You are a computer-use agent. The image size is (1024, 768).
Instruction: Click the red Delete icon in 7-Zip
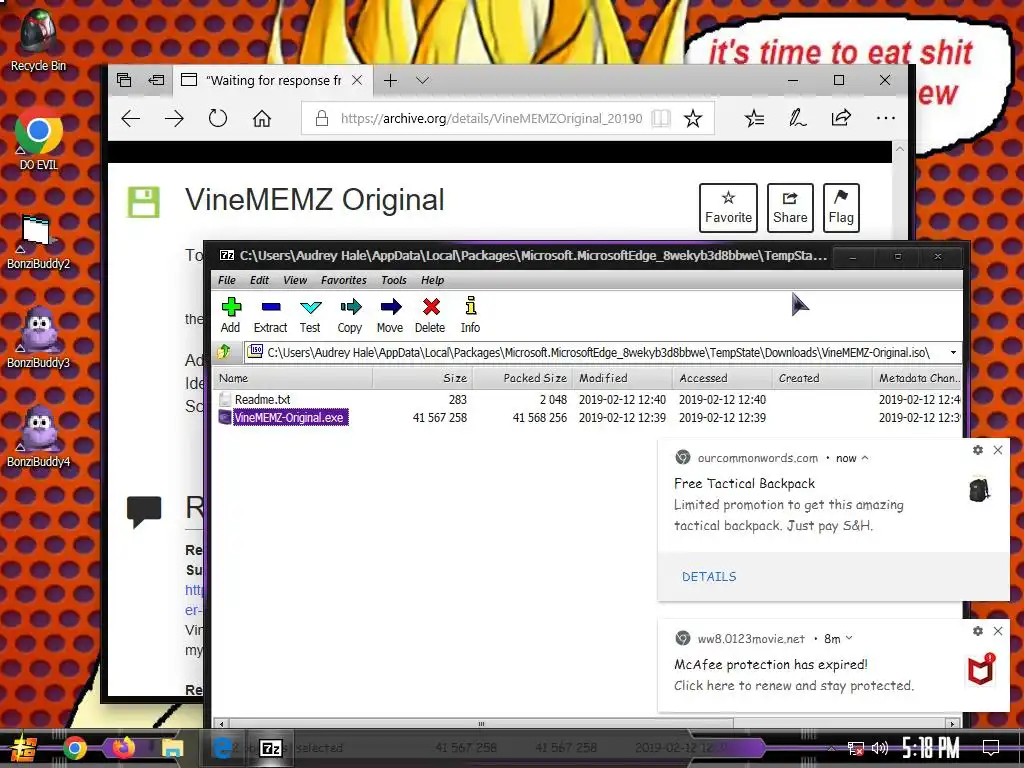pos(430,315)
